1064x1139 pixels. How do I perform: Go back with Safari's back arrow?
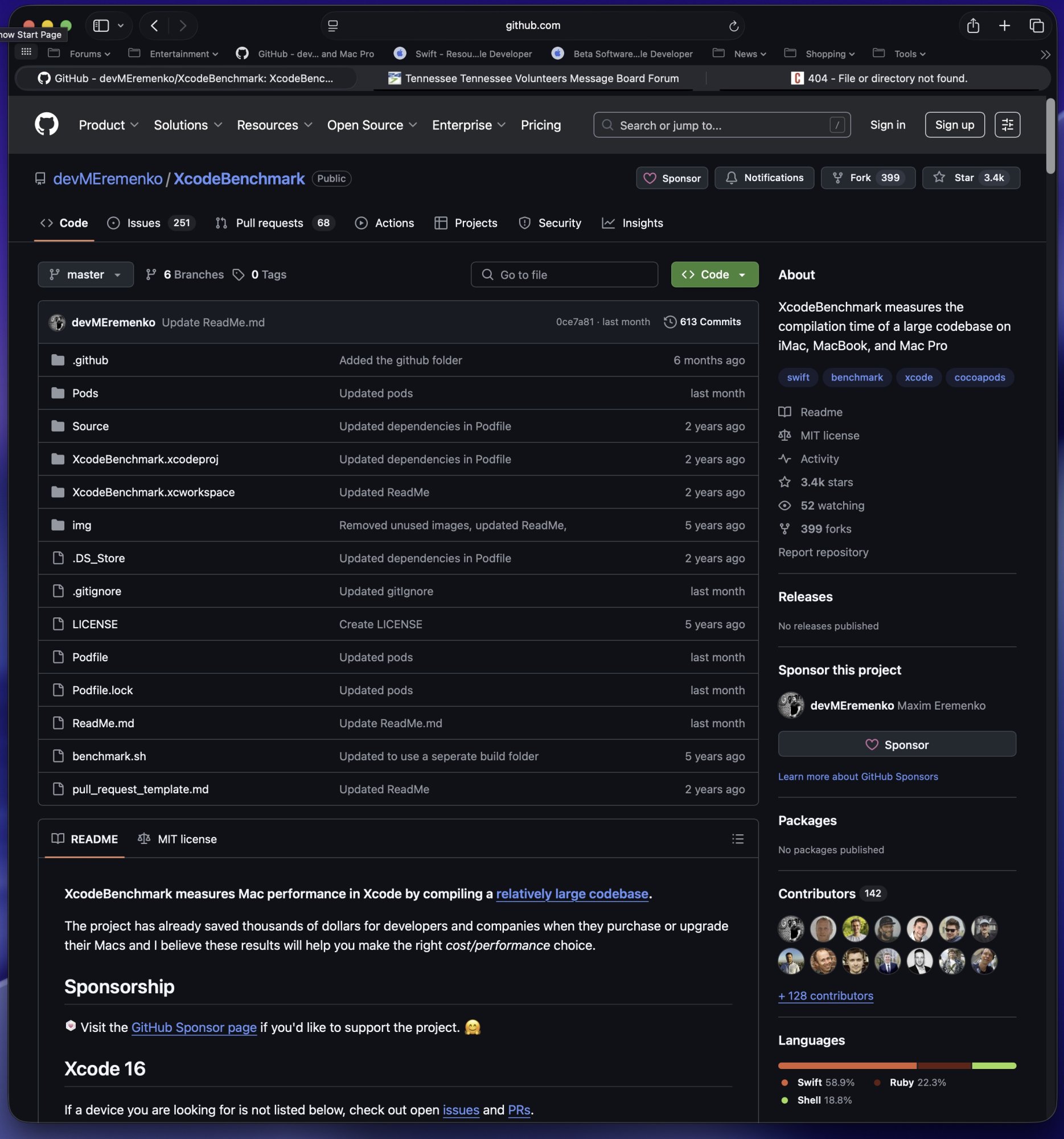154,26
